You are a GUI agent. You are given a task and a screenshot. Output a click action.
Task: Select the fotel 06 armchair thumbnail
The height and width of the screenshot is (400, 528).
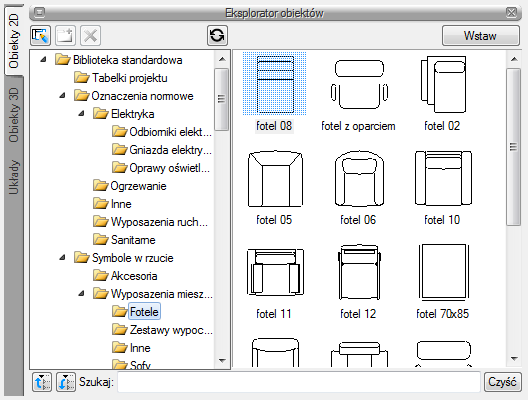(x=358, y=188)
